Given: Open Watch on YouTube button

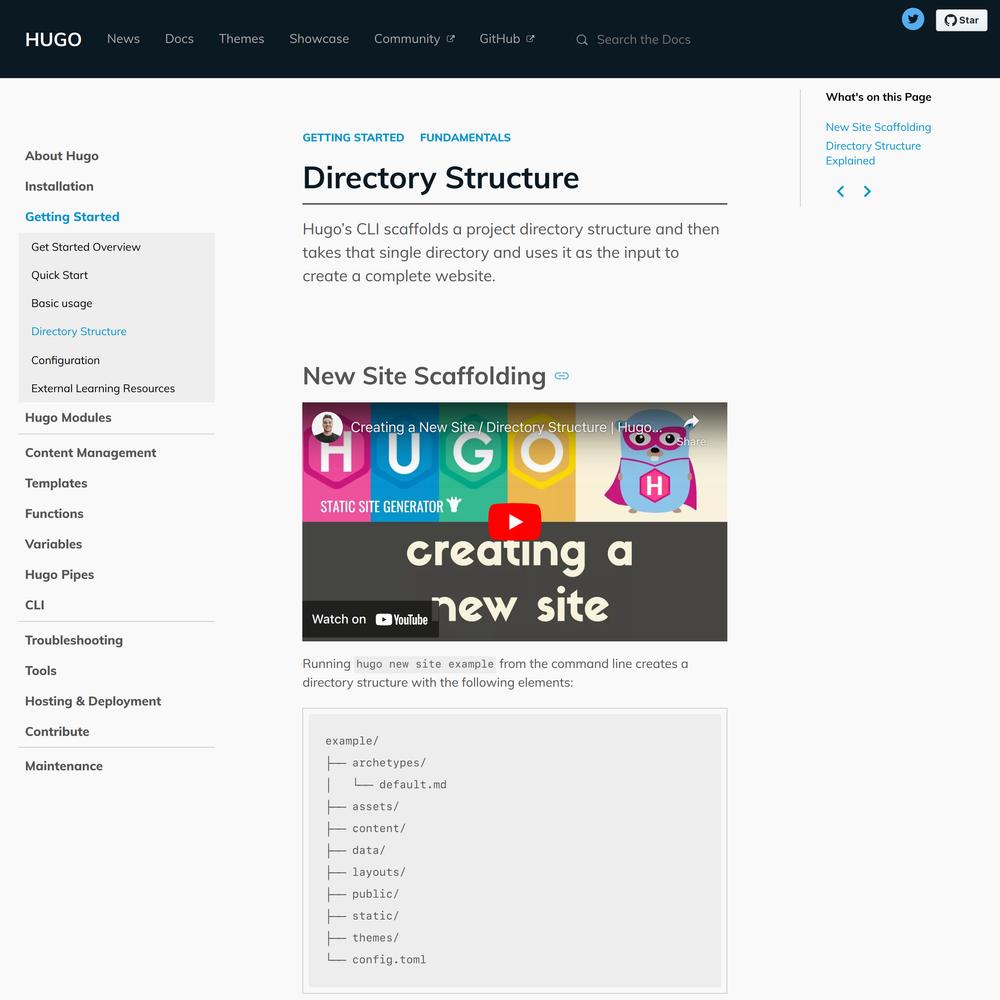Looking at the screenshot, I should [370, 619].
